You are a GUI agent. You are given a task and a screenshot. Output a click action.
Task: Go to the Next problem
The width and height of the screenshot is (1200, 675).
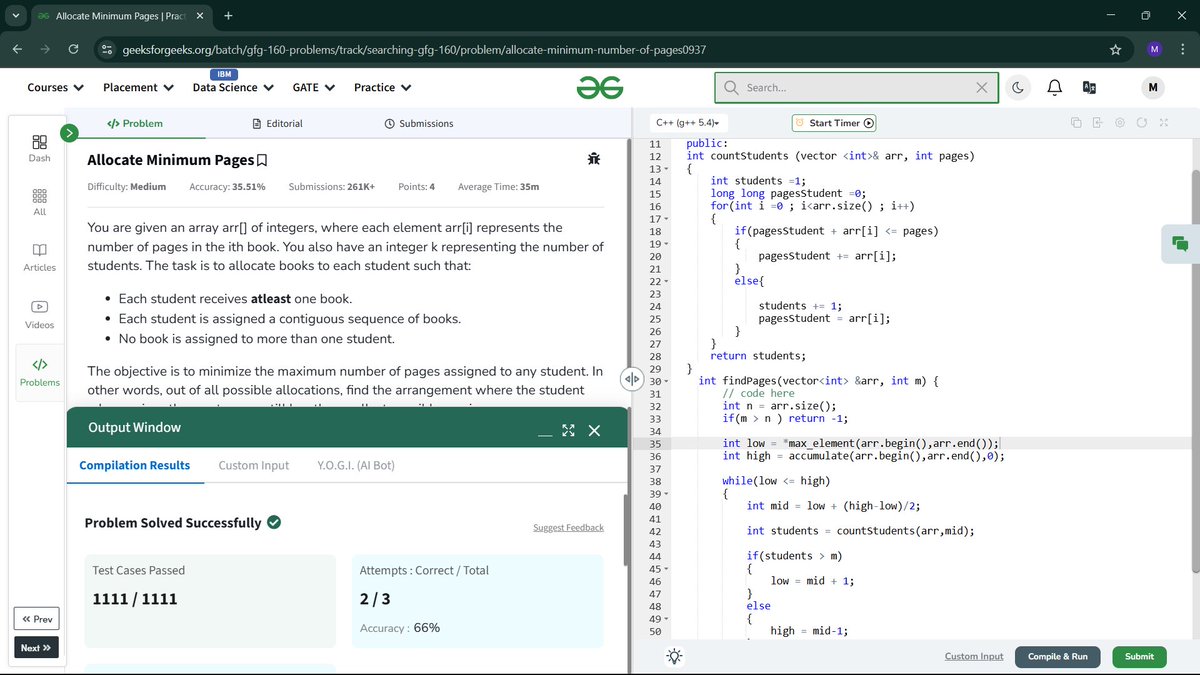point(36,647)
